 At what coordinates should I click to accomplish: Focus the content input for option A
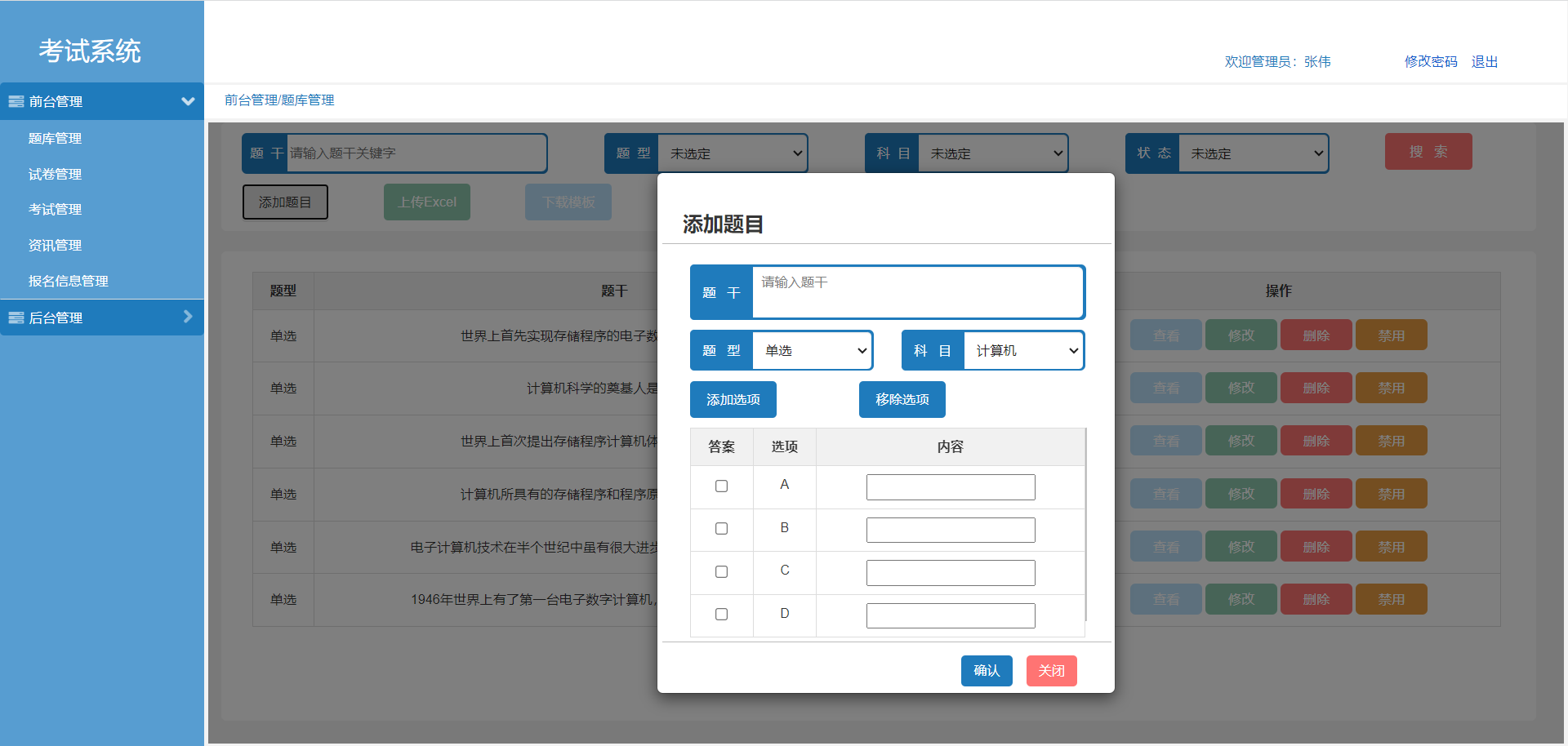tap(951, 487)
